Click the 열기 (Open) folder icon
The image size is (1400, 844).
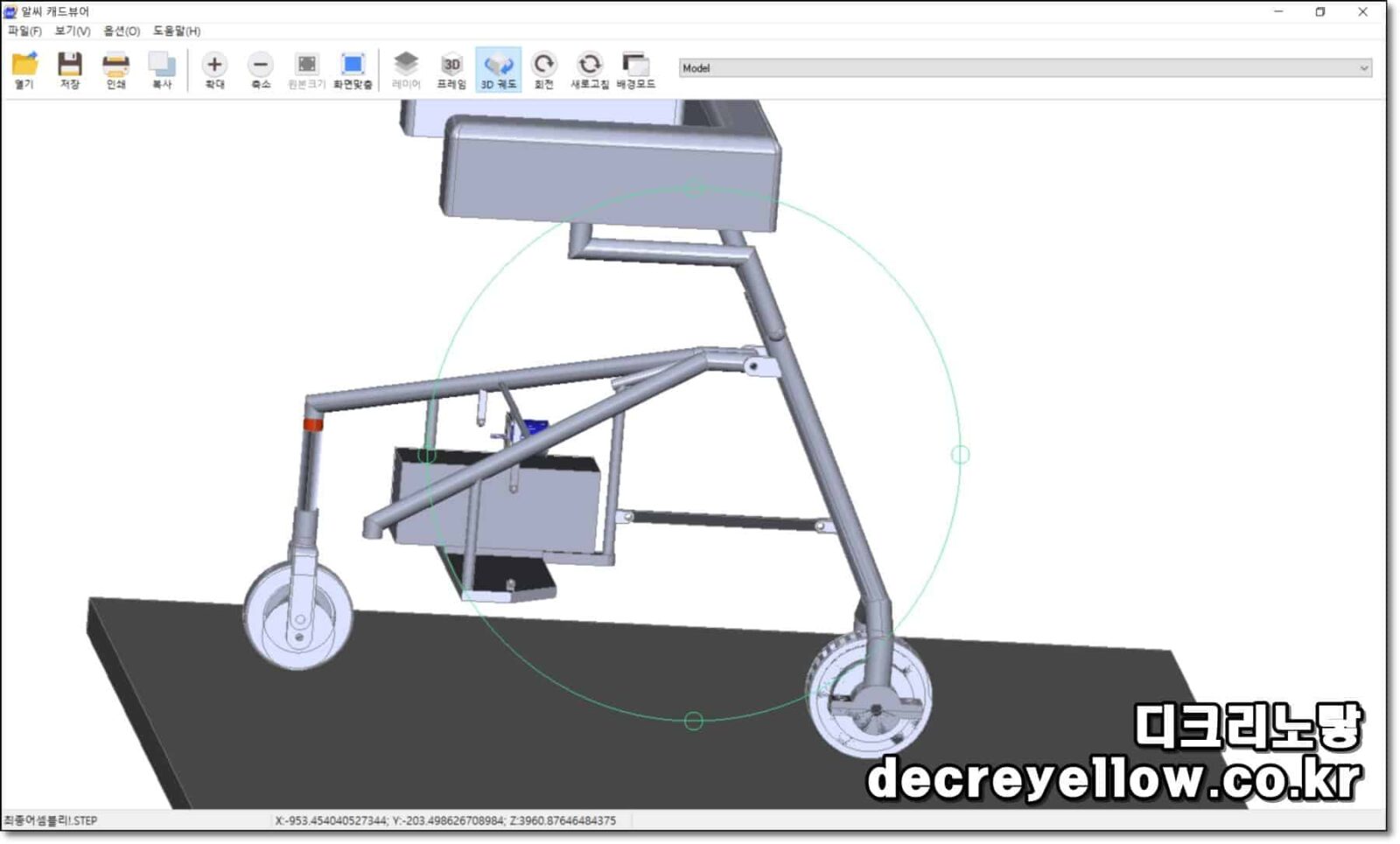[x=24, y=65]
